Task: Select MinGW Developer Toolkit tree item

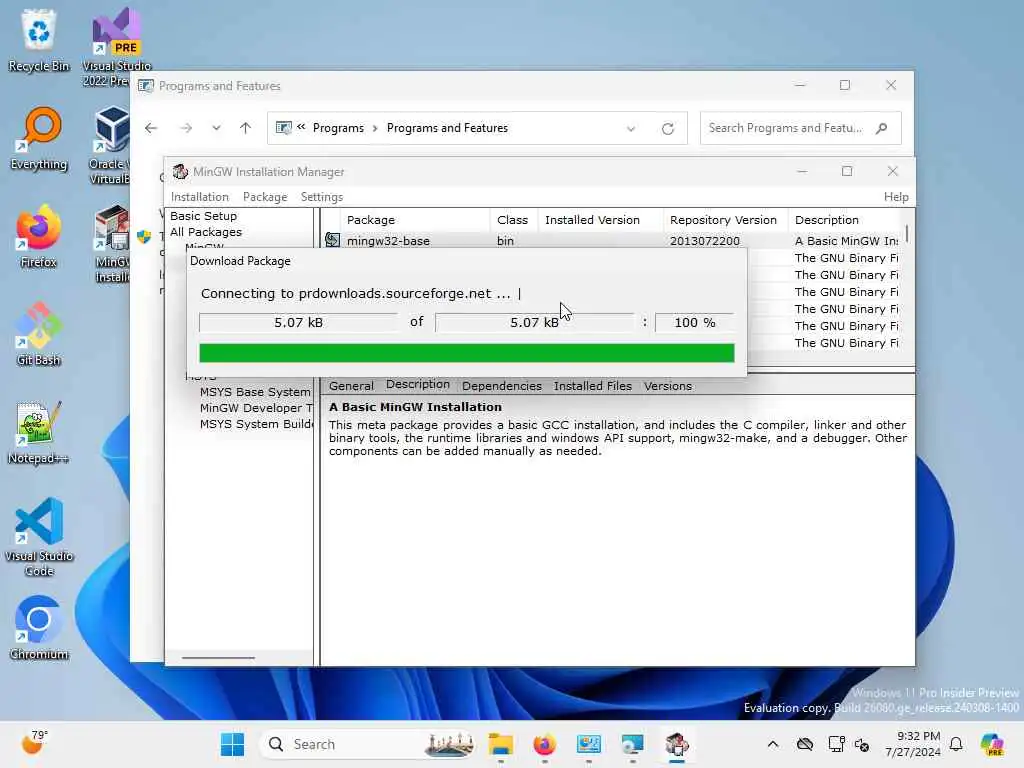Action: click(x=256, y=408)
